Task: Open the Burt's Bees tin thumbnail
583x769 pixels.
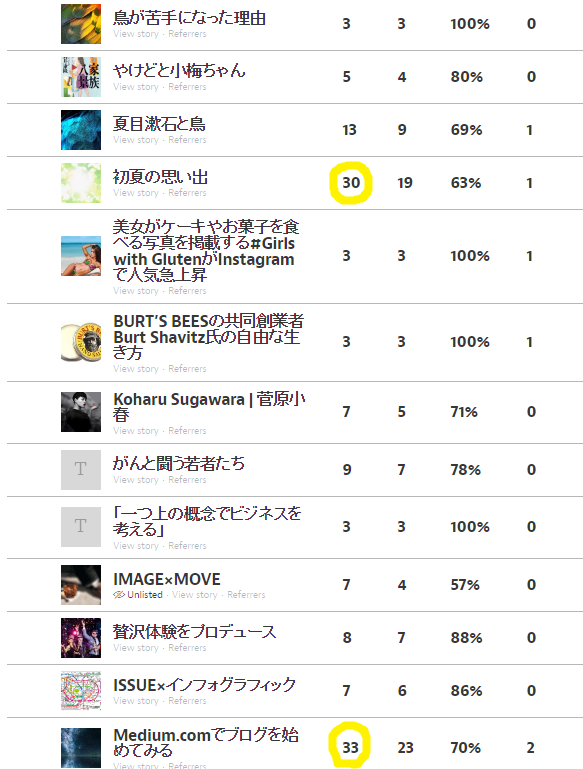Action: (x=81, y=342)
